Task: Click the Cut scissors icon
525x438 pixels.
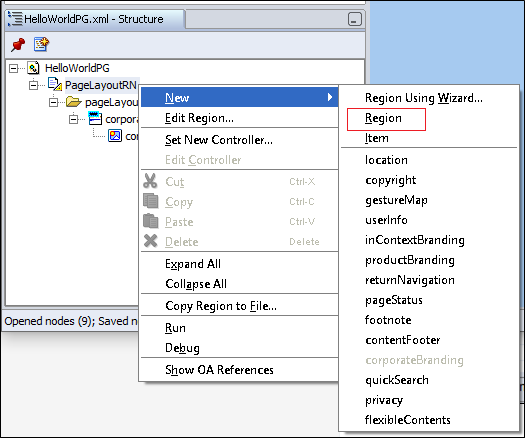Action: coord(150,181)
